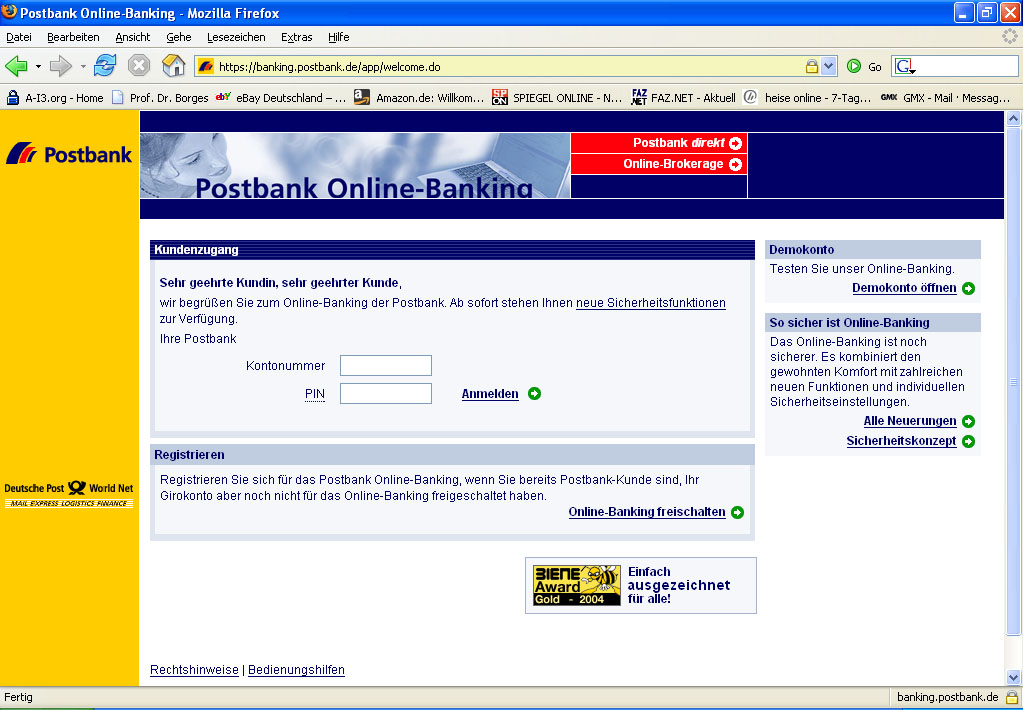Click green arrow next to Online-Banking freischalten
The image size is (1023, 710).
coord(737,512)
